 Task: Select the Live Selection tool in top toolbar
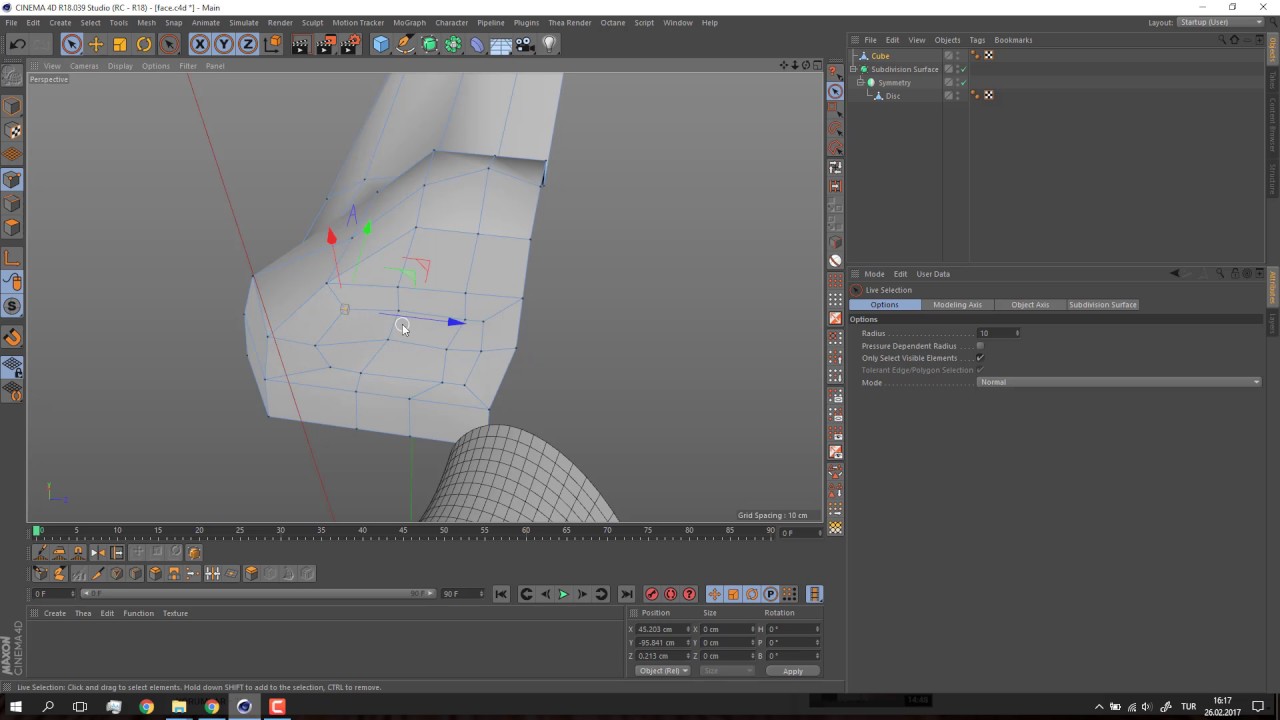coord(71,44)
